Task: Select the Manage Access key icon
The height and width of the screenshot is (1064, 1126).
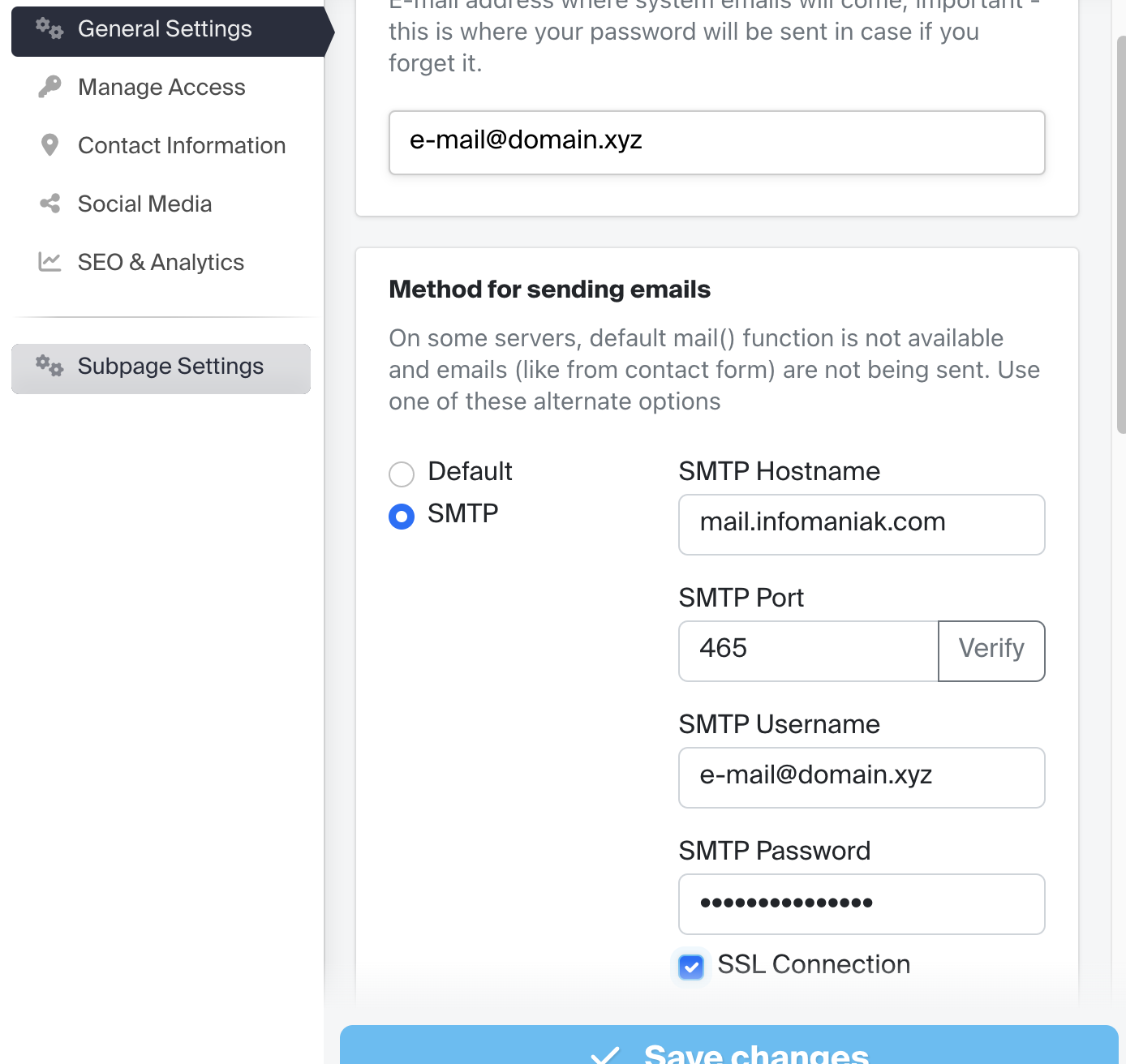Action: coord(49,86)
